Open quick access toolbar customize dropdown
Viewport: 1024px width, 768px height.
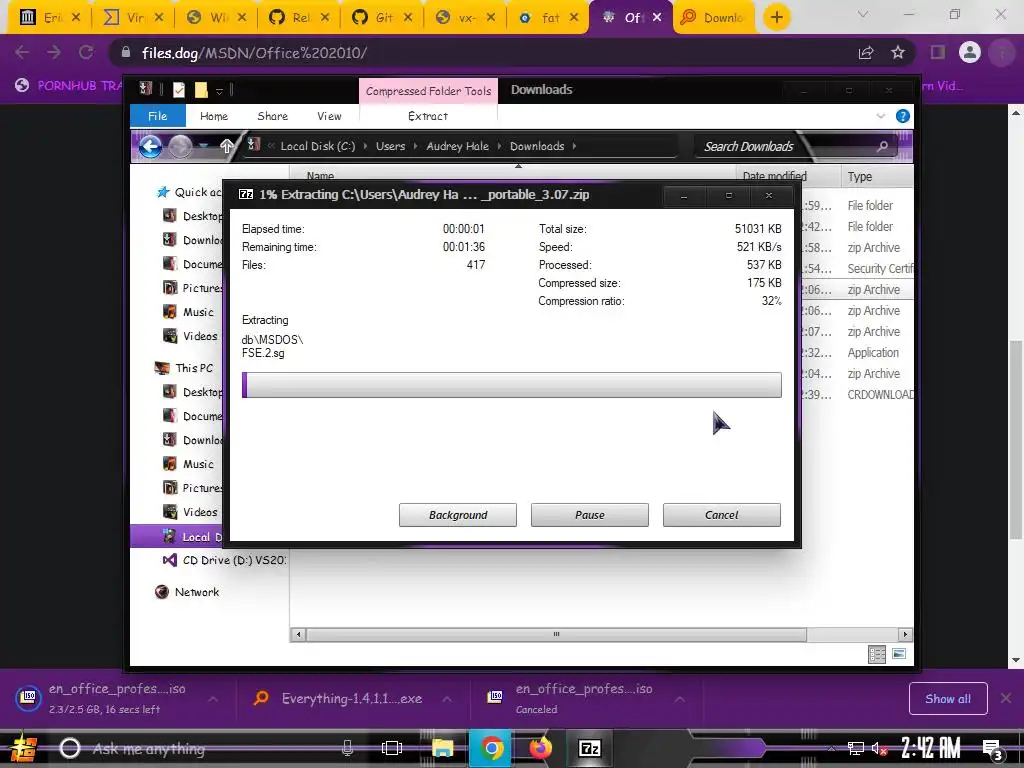click(x=219, y=90)
